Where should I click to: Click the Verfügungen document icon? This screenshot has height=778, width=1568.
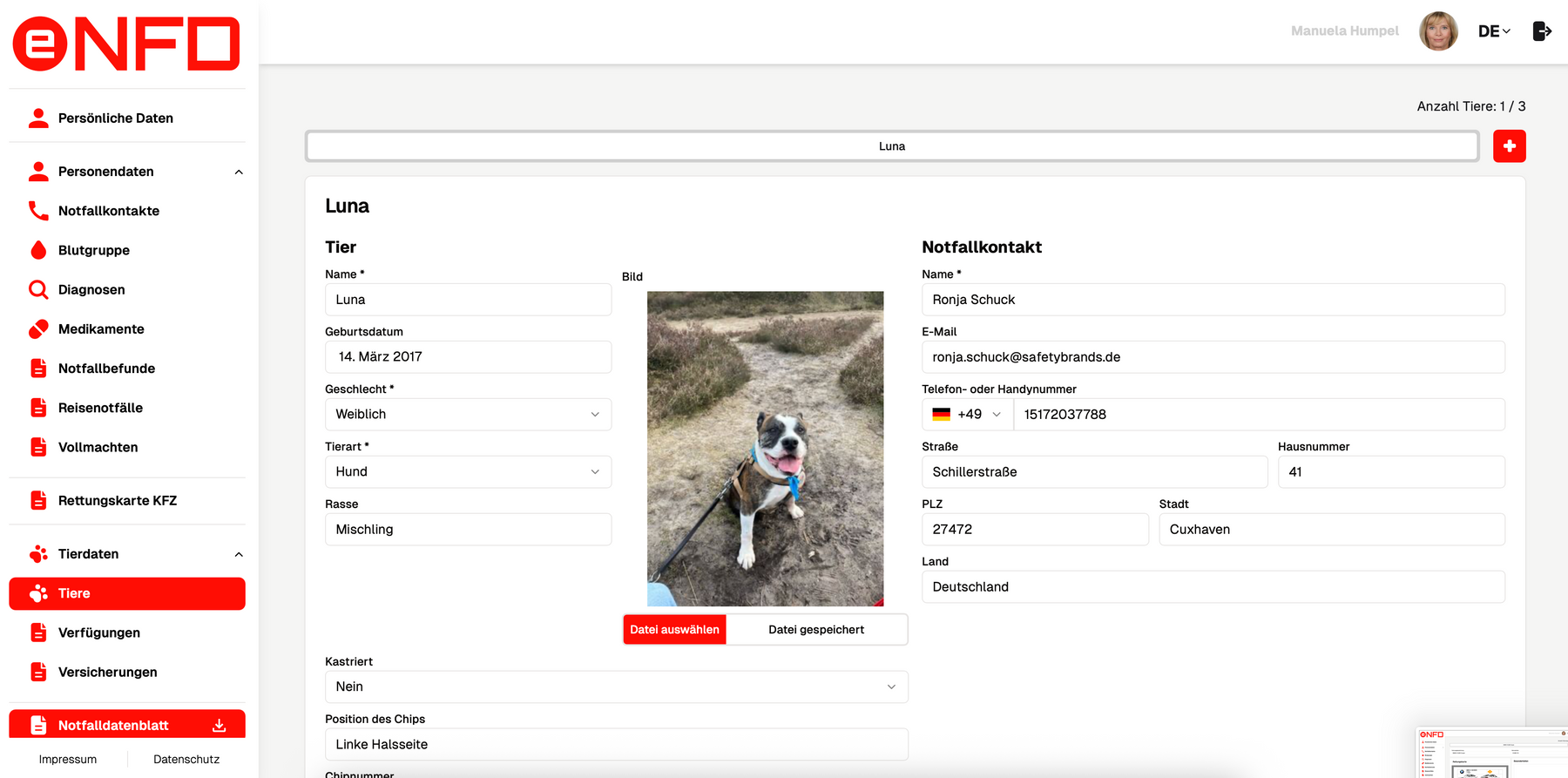point(38,633)
